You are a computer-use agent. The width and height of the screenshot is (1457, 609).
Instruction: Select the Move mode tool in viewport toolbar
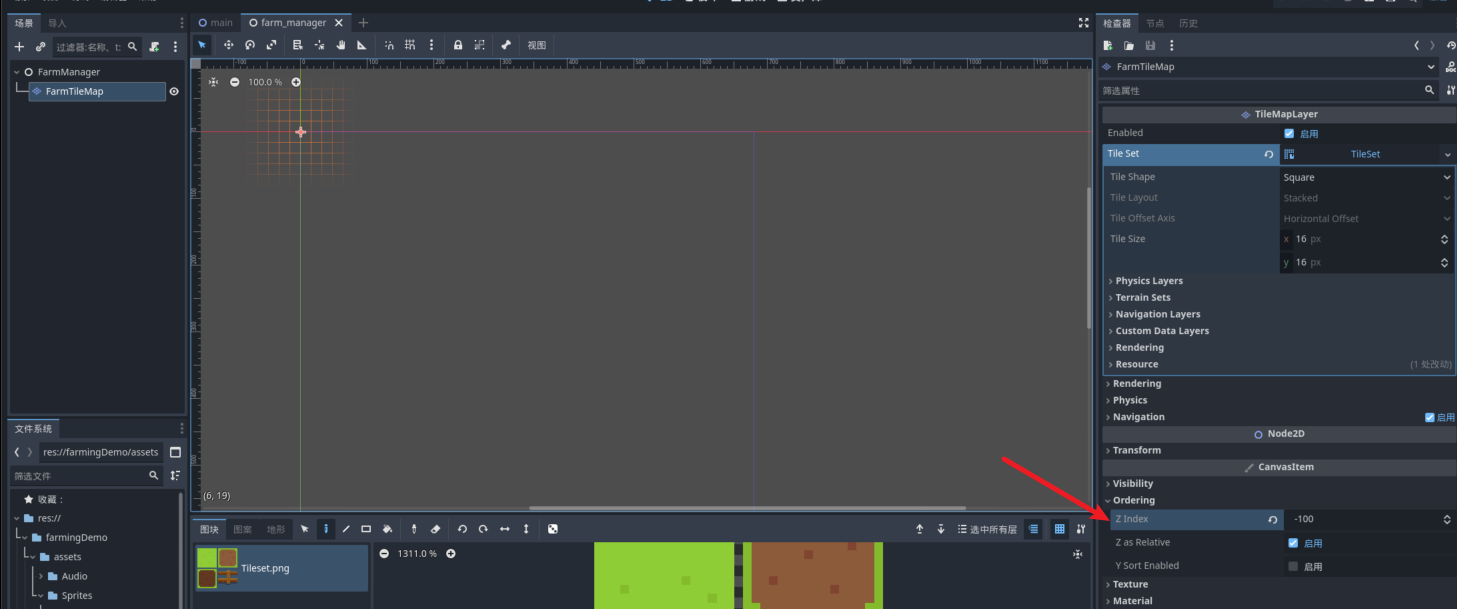pos(228,45)
